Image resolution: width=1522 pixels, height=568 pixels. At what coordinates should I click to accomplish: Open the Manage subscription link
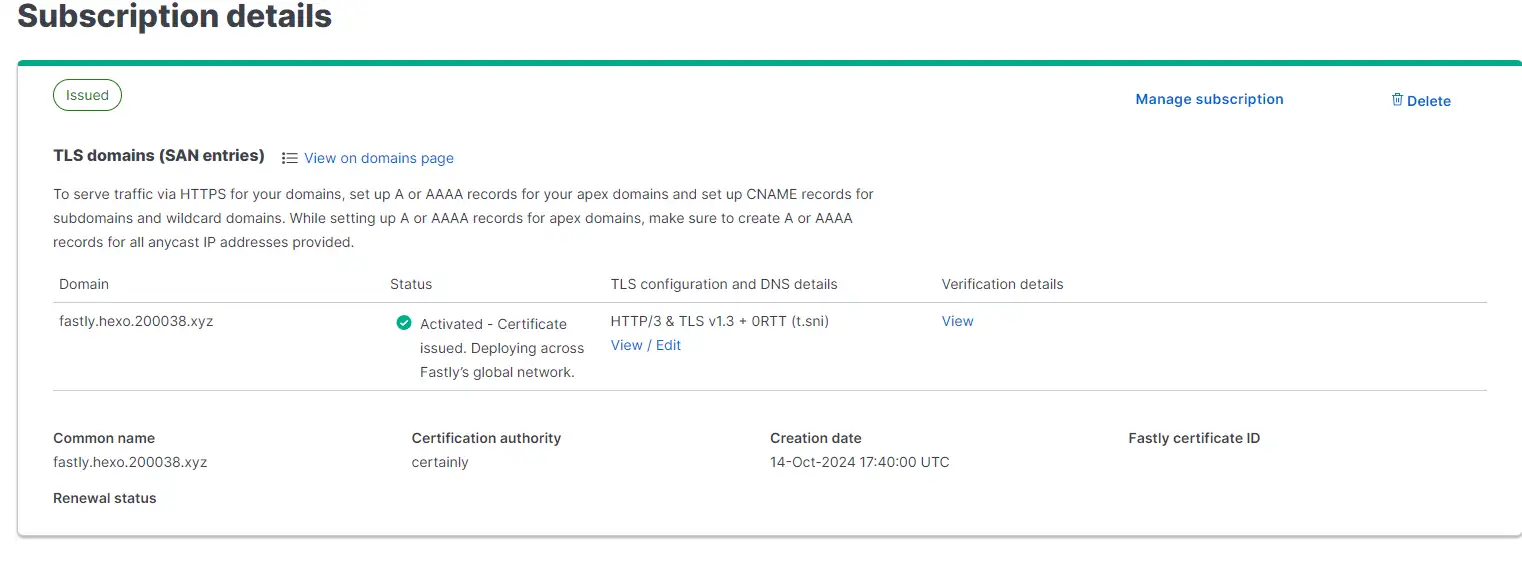pos(1209,99)
